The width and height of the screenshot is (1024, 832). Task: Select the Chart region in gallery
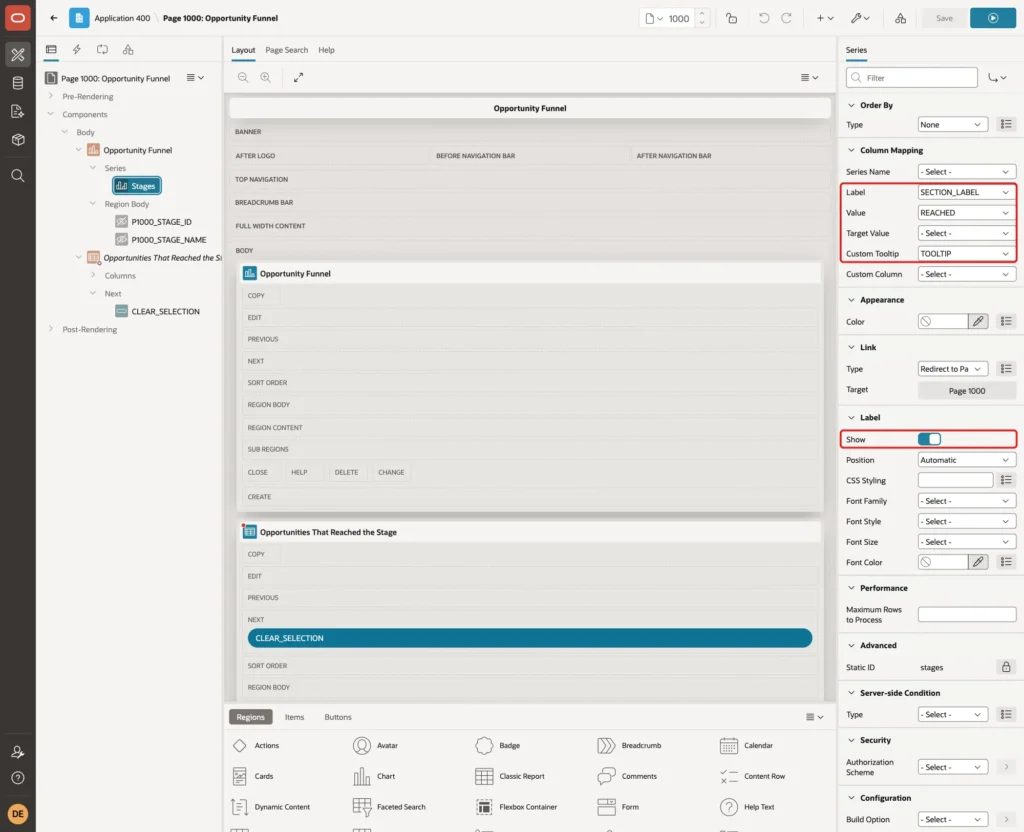pos(374,776)
